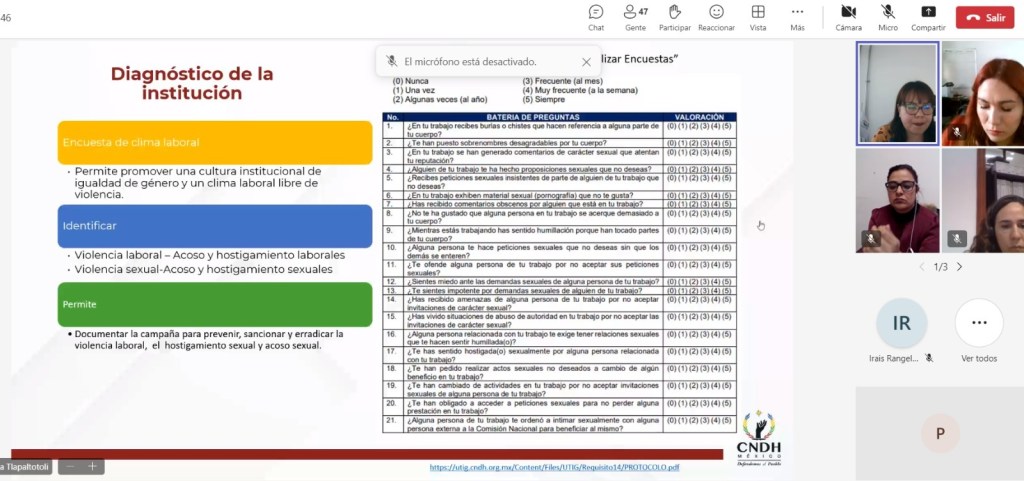
Task: Turn on the Cámara
Action: click(848, 17)
